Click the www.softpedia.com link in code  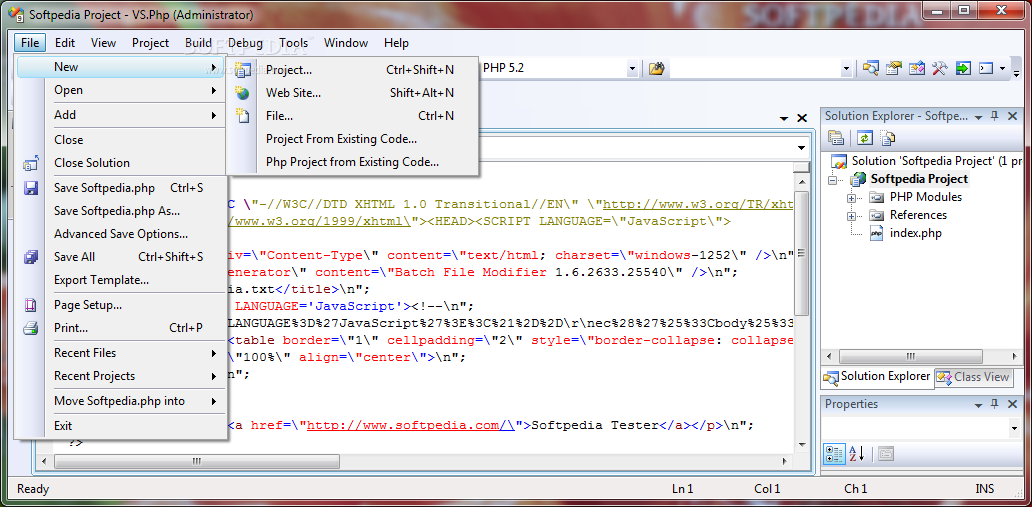click(410, 425)
